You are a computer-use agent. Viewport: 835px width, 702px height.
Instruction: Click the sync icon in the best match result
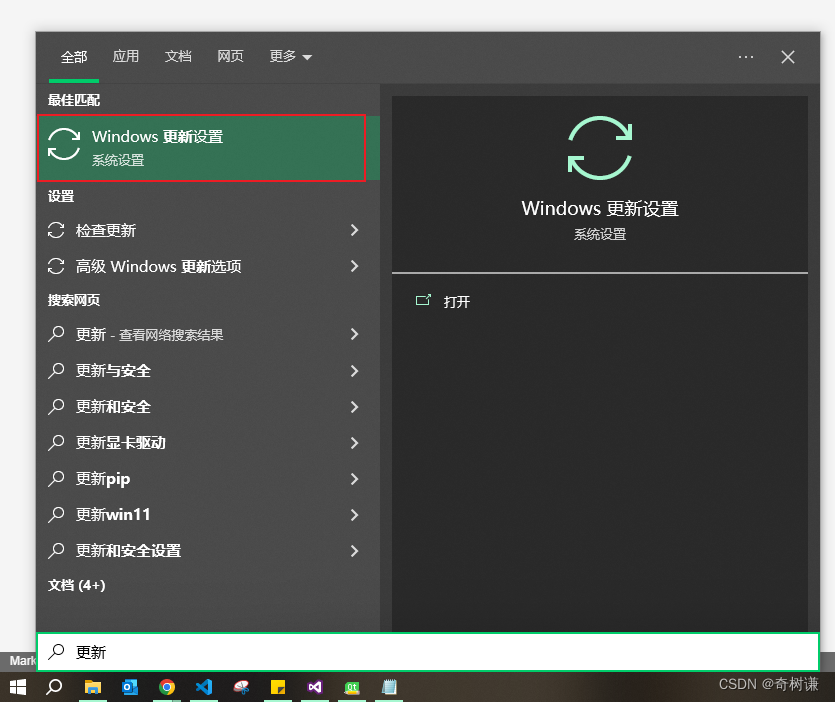(x=64, y=144)
